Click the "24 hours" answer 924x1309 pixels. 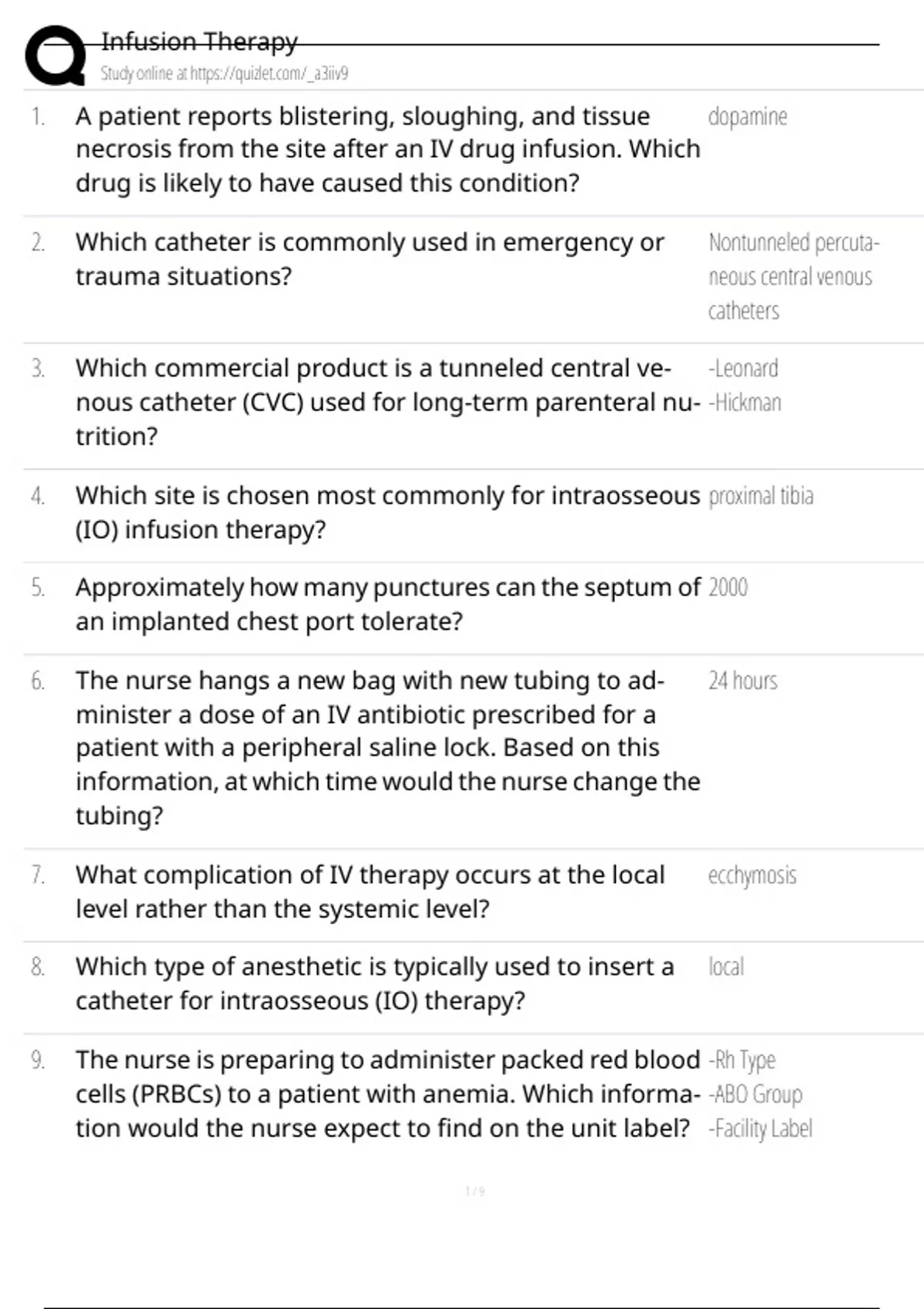pos(743,681)
